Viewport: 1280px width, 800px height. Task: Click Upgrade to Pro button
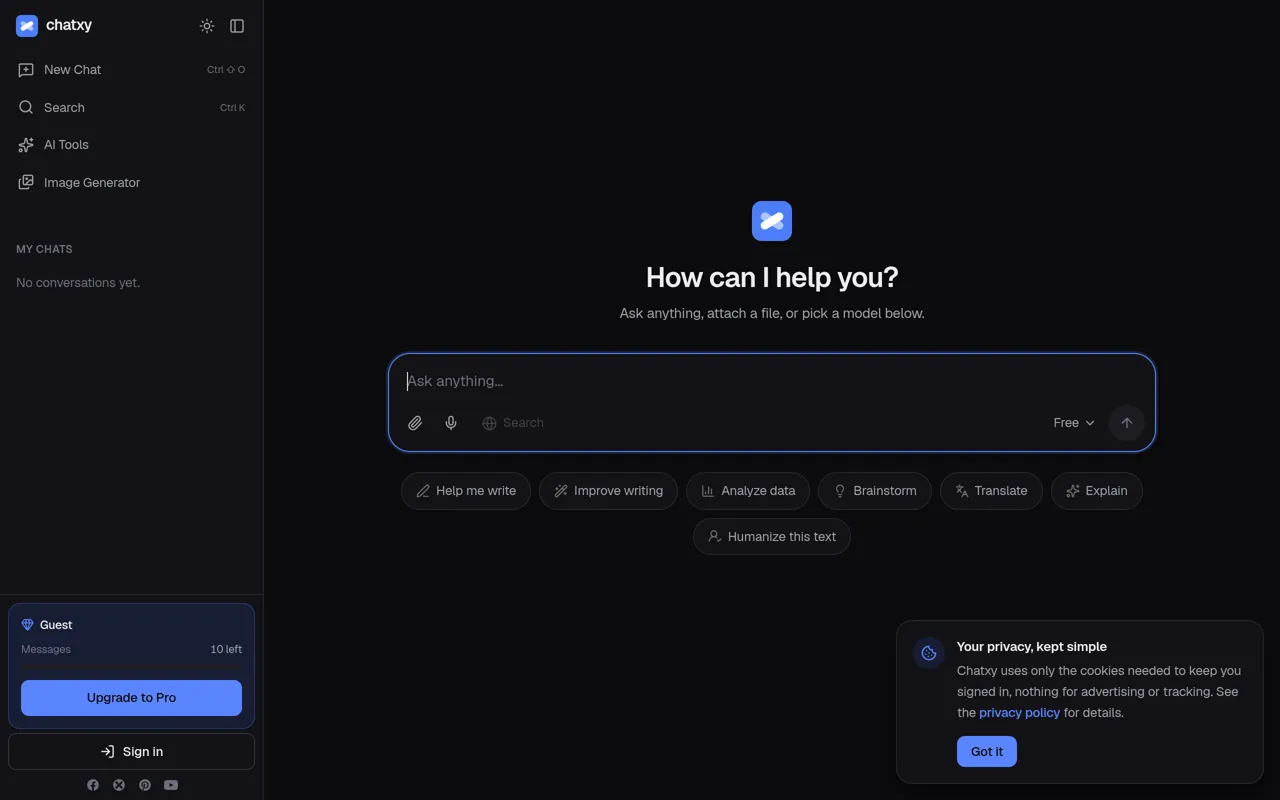pyautogui.click(x=131, y=698)
